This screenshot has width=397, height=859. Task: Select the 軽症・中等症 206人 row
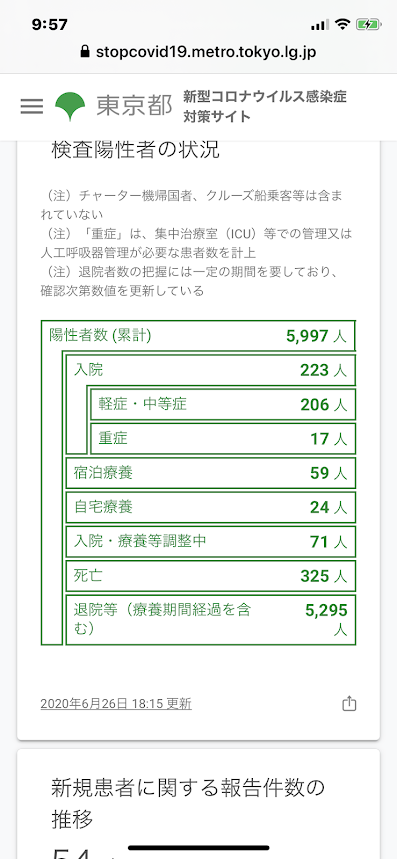(223, 404)
